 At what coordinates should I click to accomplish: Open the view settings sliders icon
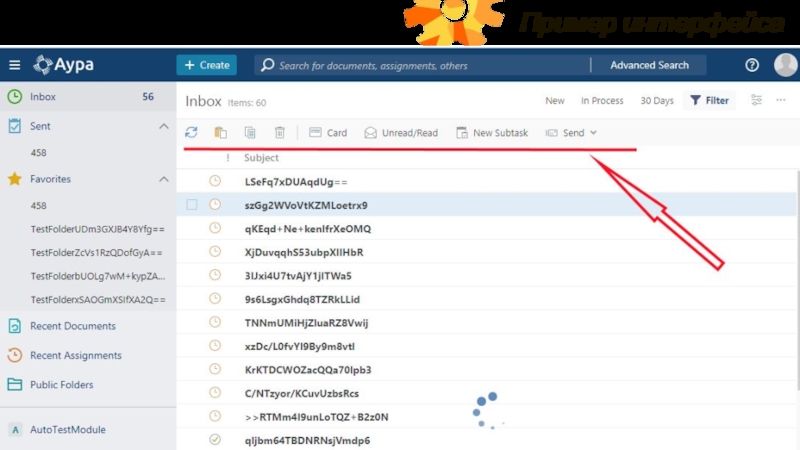[x=756, y=100]
